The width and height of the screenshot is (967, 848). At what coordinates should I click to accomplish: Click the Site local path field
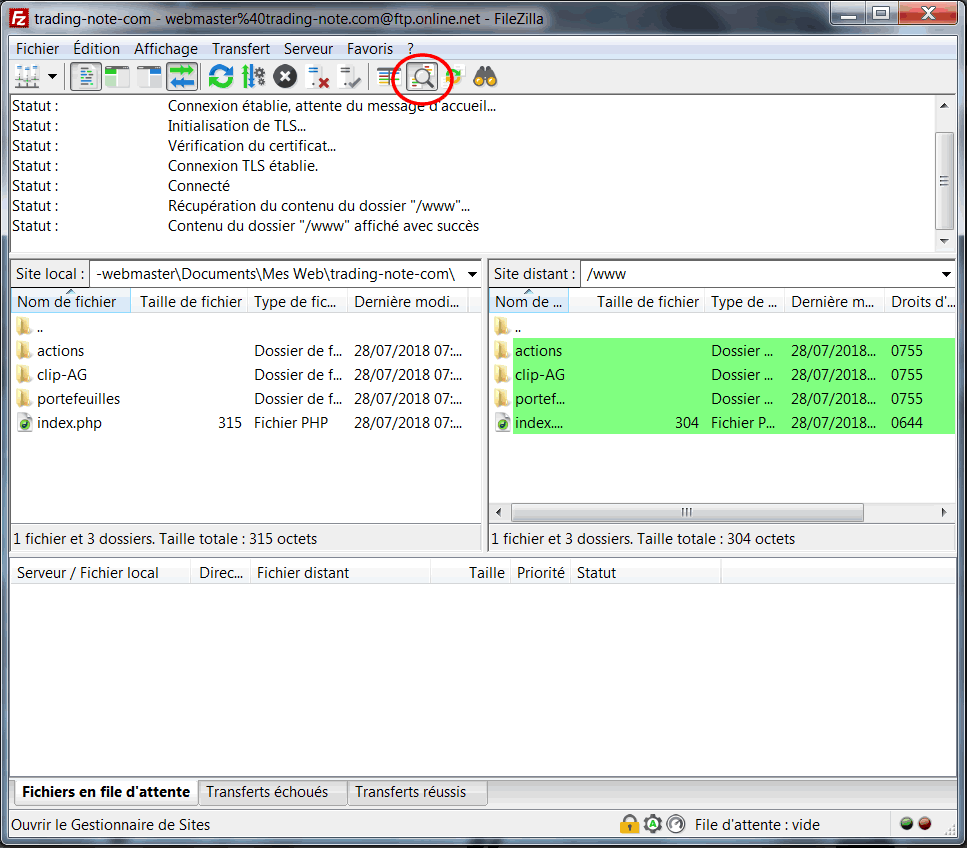point(278,274)
